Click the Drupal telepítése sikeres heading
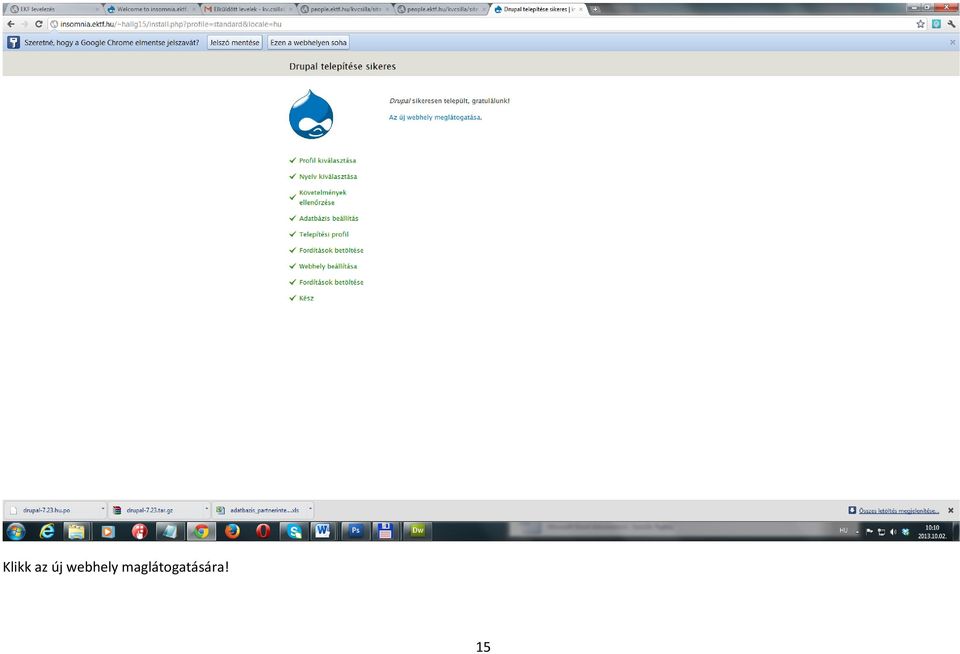This screenshot has width=960, height=654. click(x=342, y=66)
